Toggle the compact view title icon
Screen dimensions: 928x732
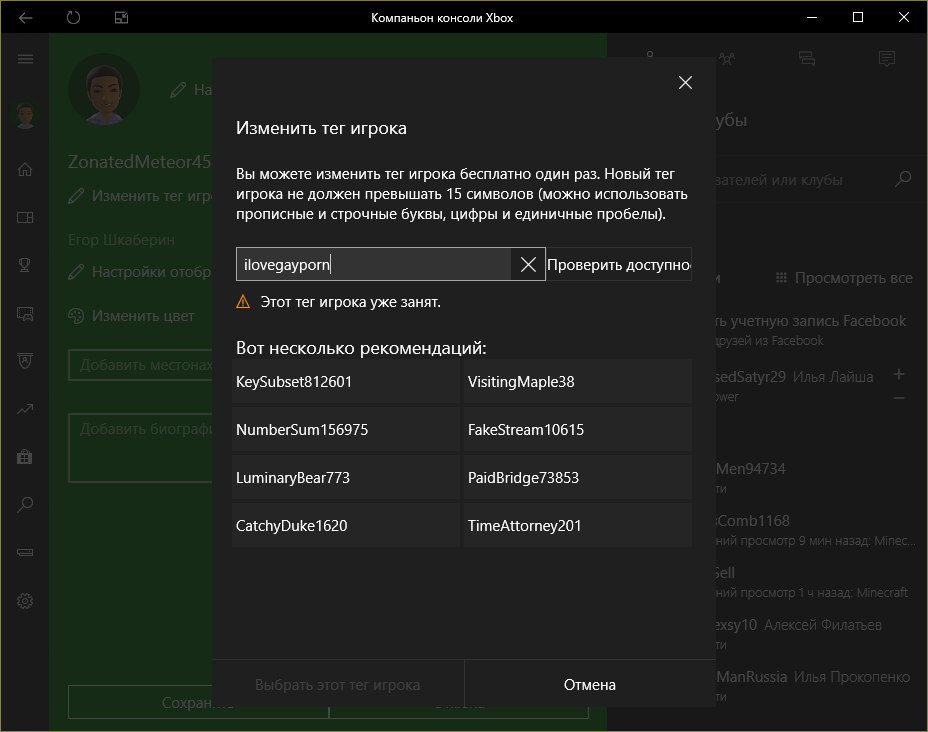121,18
